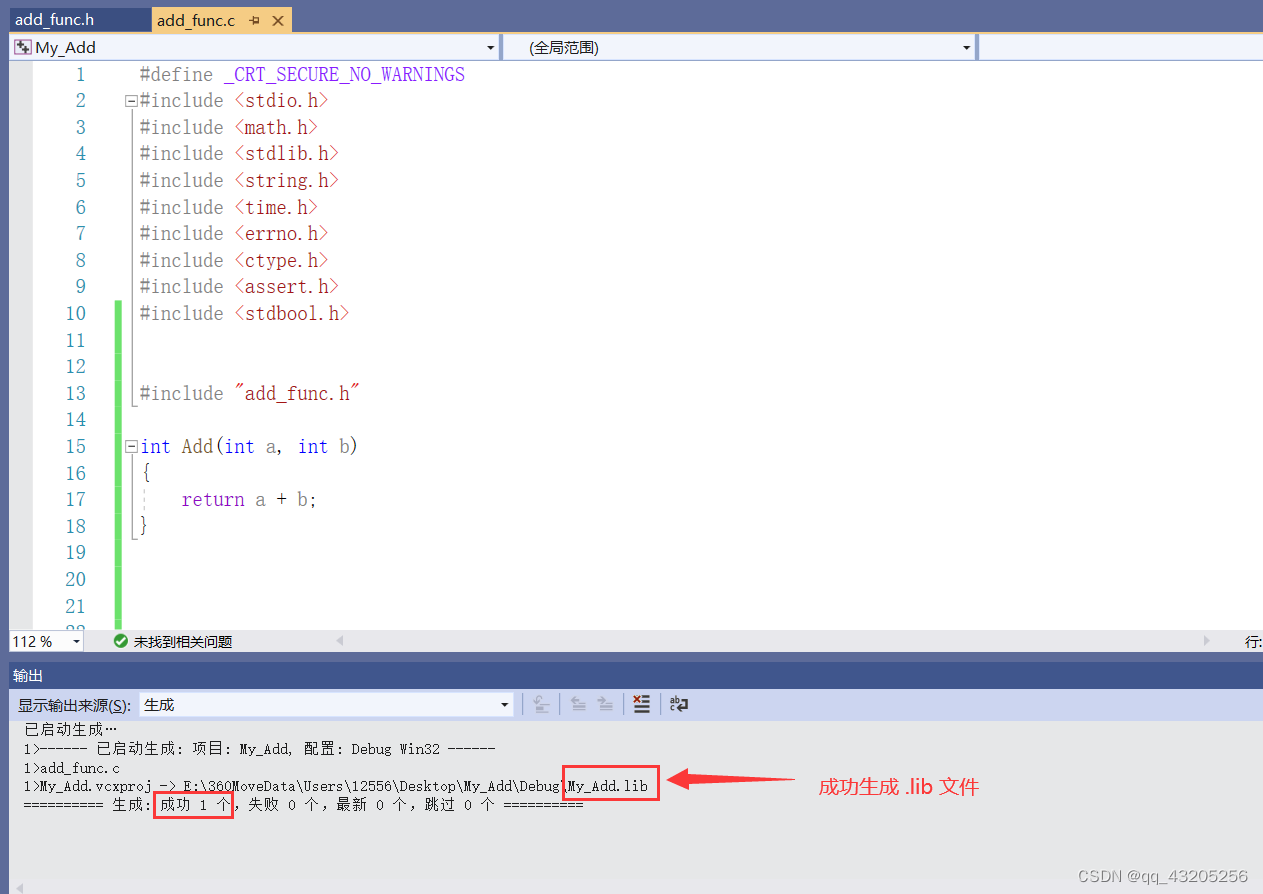Click the #include <ctype.h> line
The image size is (1263, 894).
click(x=233, y=261)
